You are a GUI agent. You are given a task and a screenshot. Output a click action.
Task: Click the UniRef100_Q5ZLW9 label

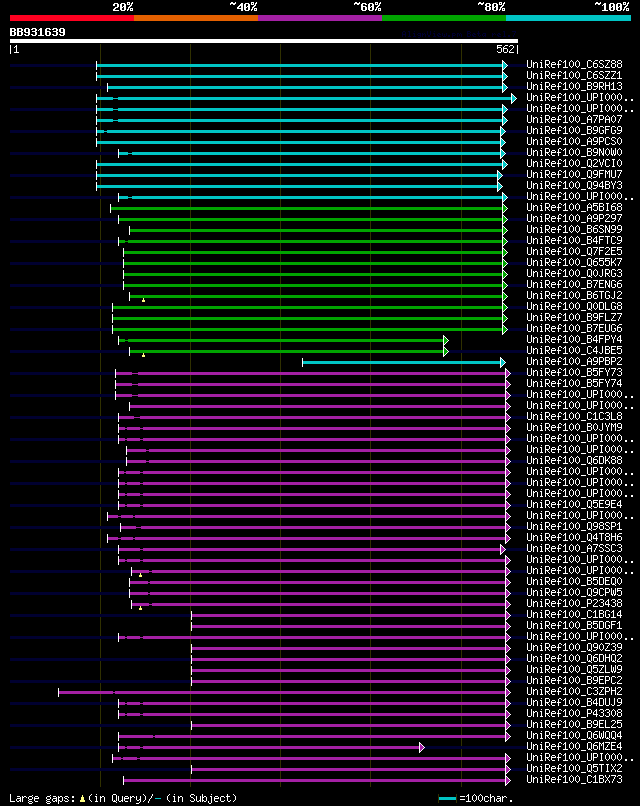(574, 669)
